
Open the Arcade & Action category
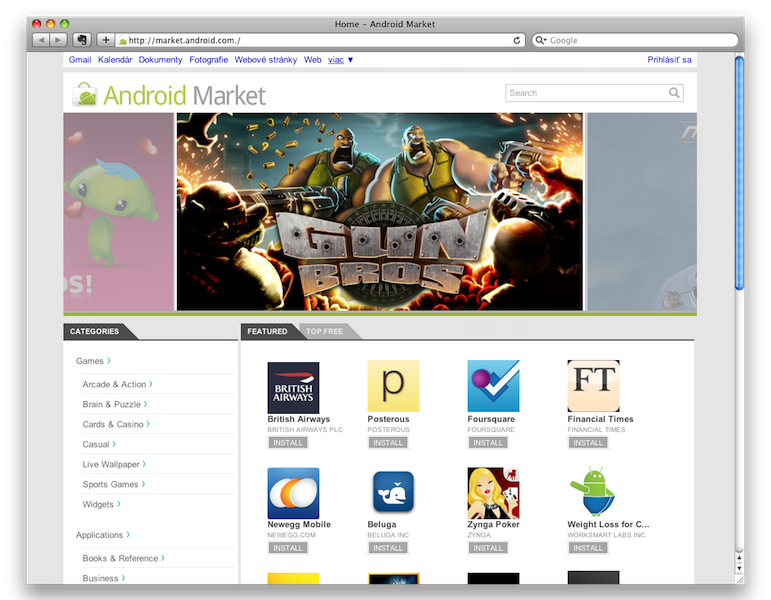118,384
